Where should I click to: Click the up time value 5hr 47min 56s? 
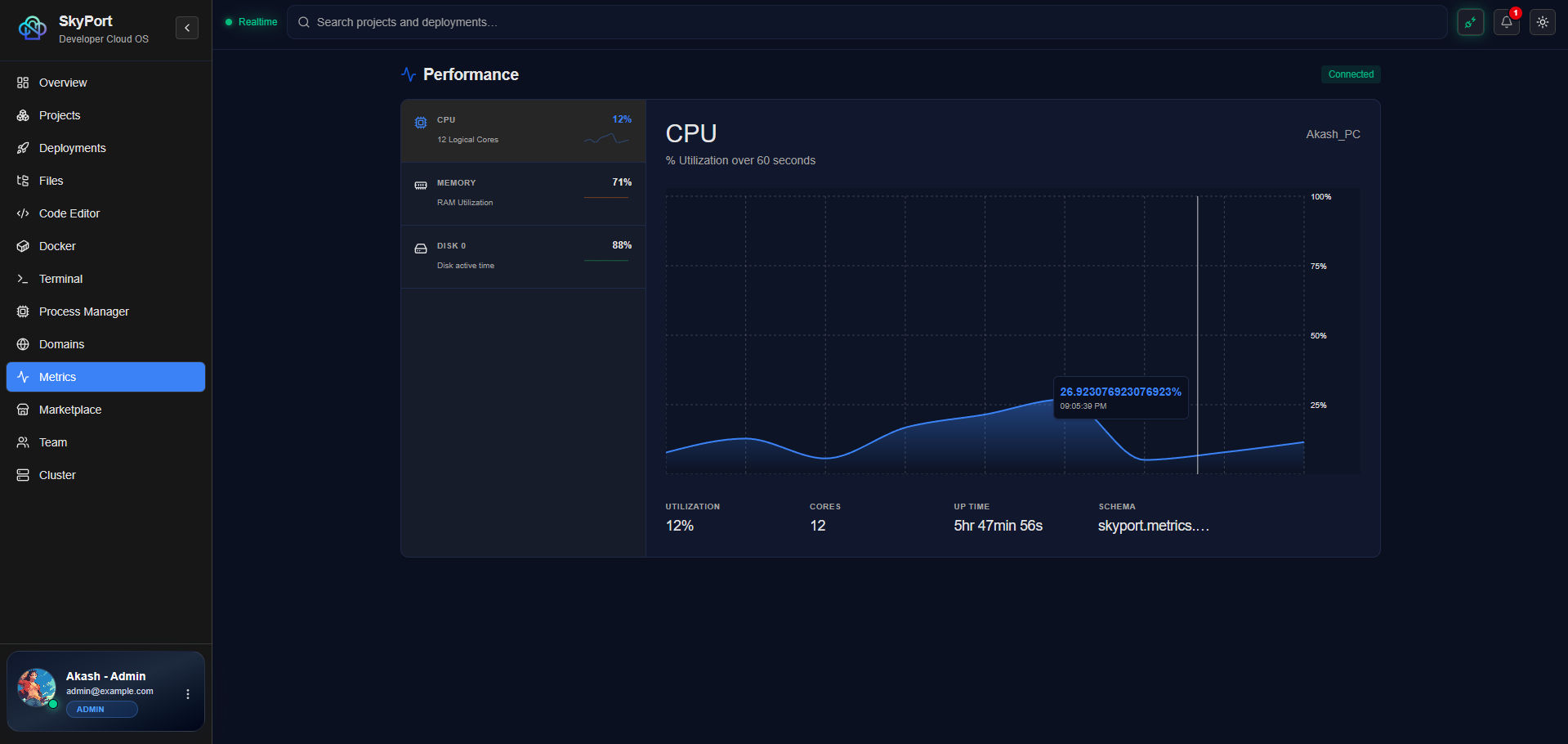998,526
